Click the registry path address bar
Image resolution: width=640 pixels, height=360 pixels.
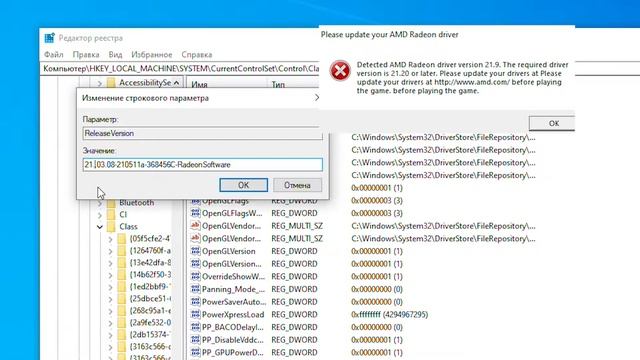[182, 69]
